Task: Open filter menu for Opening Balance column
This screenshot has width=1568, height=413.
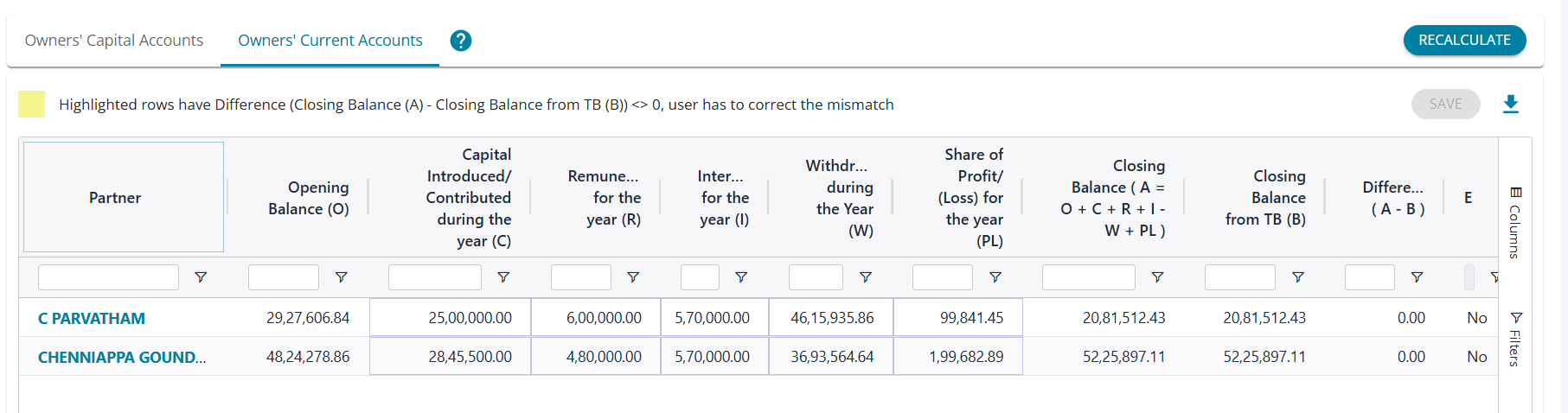Action: (342, 277)
